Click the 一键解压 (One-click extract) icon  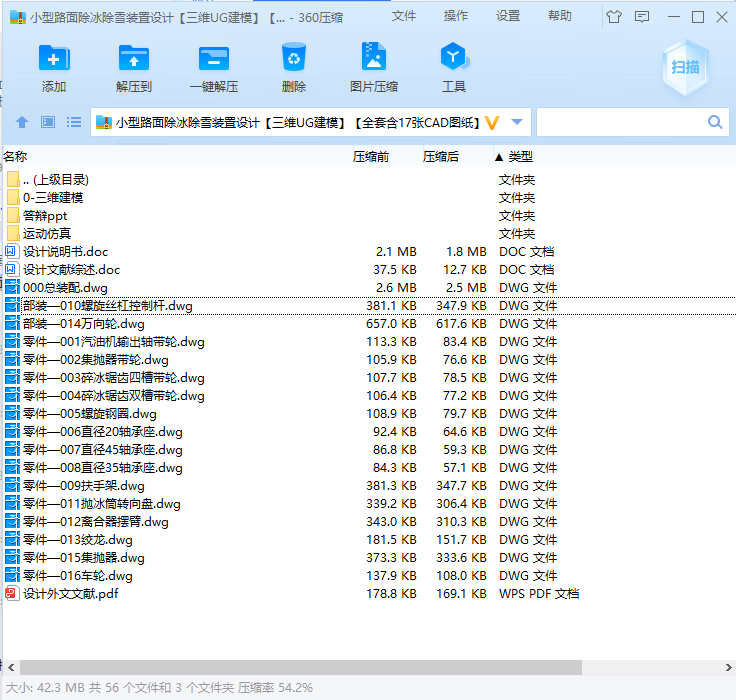click(214, 58)
